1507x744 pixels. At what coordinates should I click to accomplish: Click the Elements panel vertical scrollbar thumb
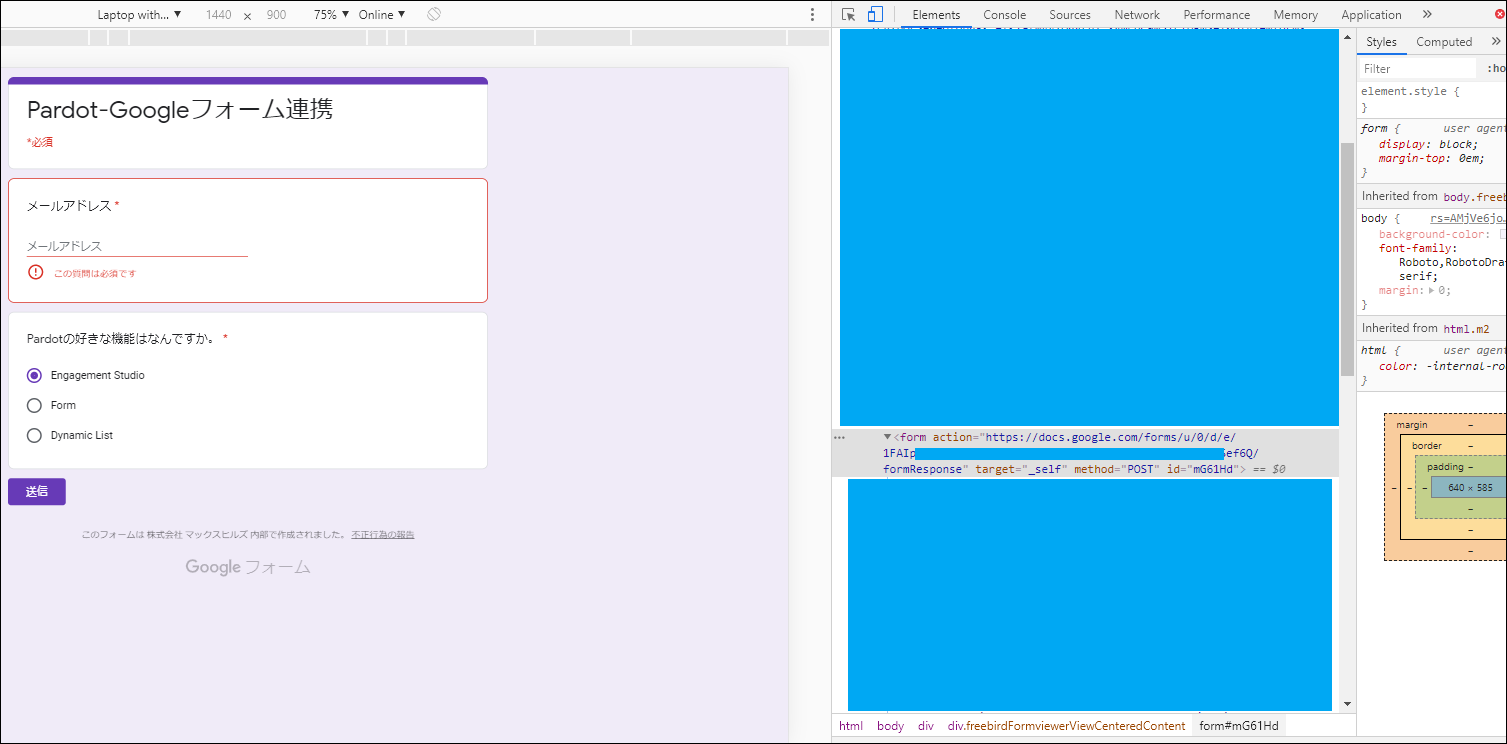click(x=1347, y=258)
